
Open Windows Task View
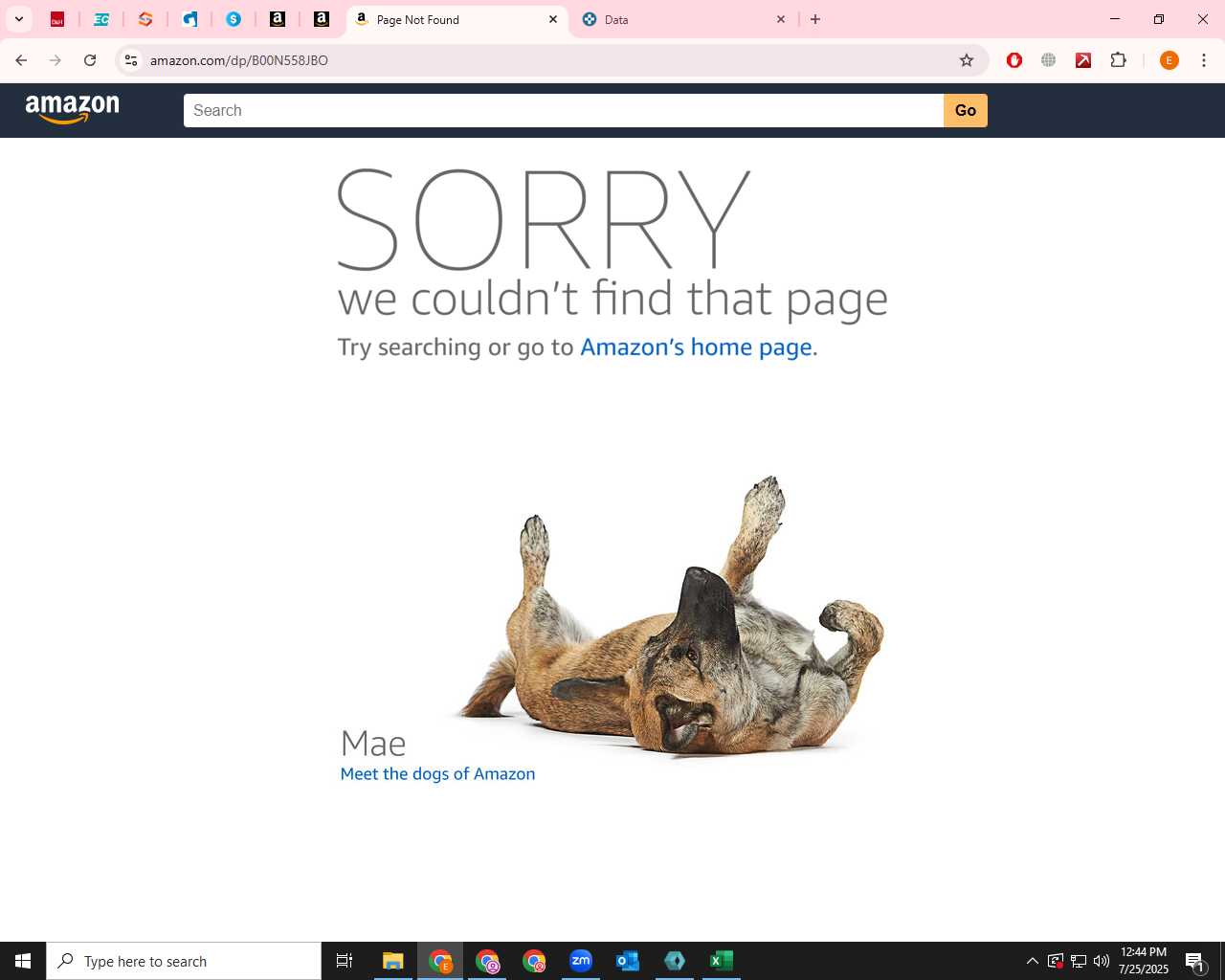[x=345, y=961]
